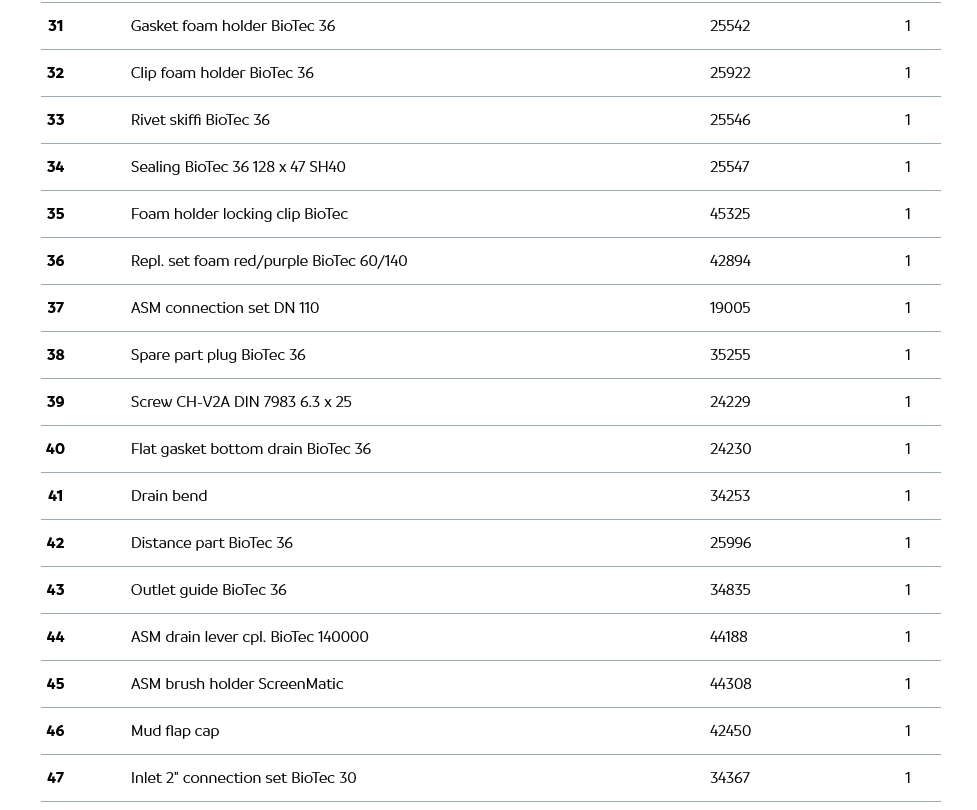Select part number 35255
The width and height of the screenshot is (977, 810).
tap(730, 355)
